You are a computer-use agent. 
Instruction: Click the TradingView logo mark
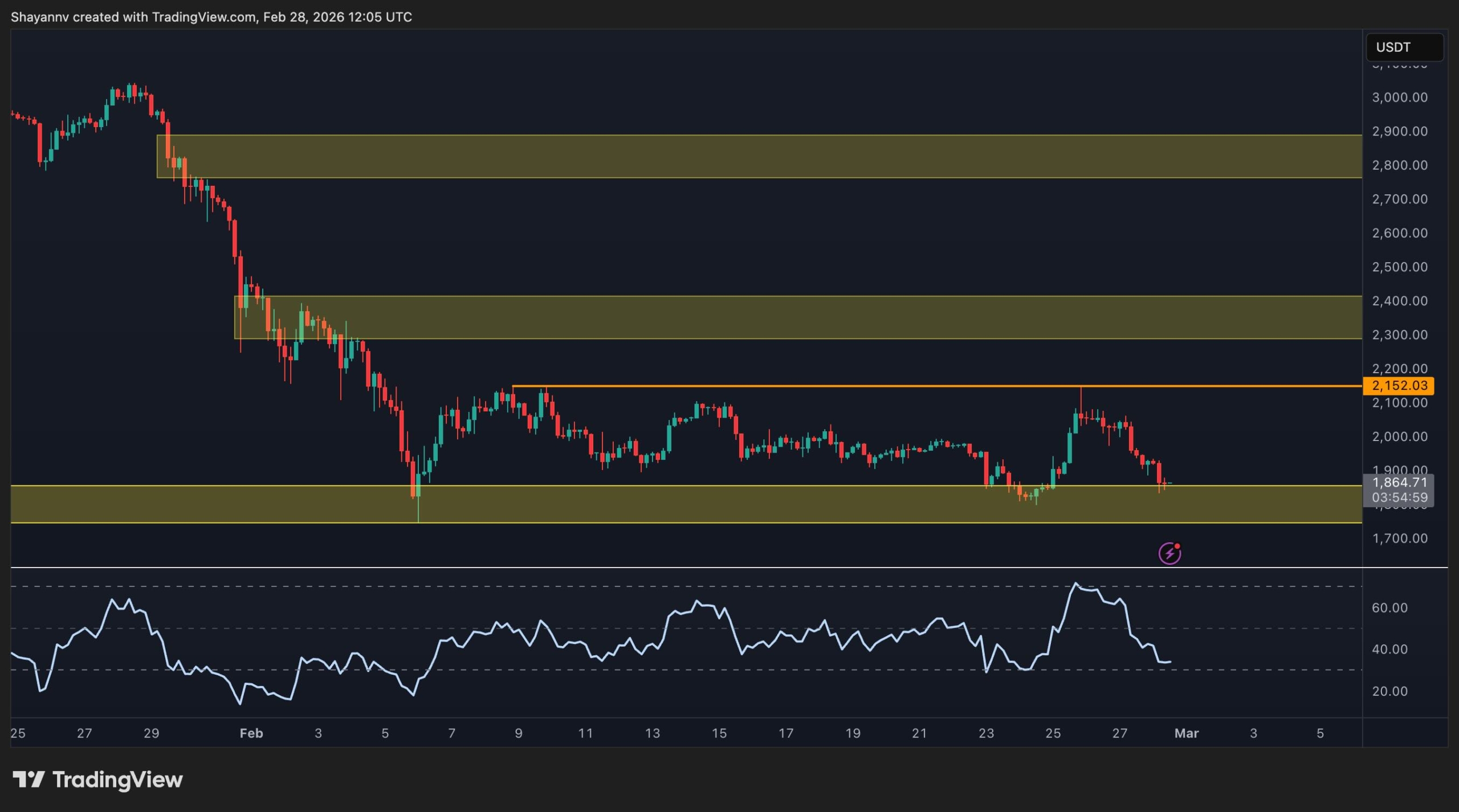pyautogui.click(x=28, y=779)
